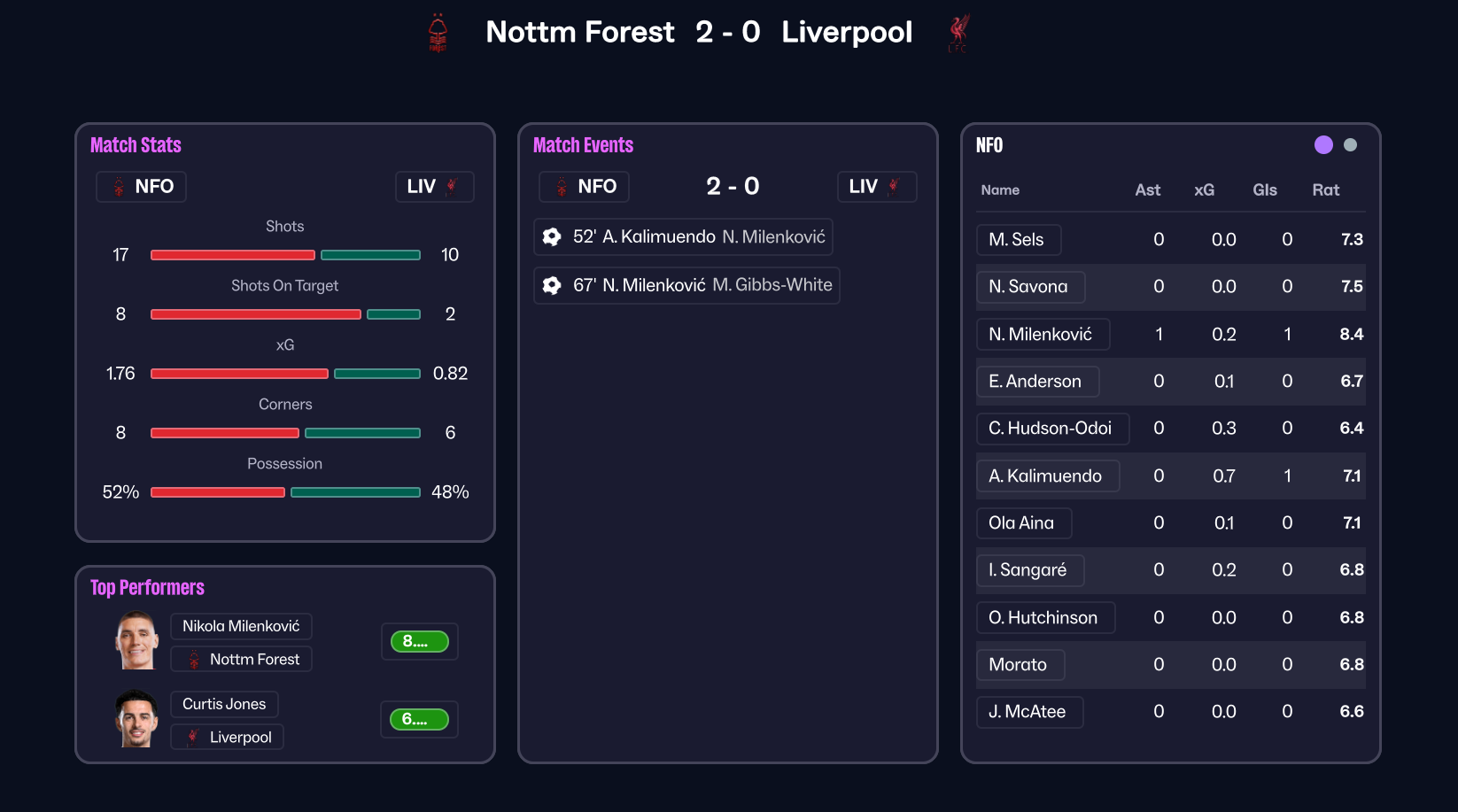The height and width of the screenshot is (812, 1458).
Task: Open Curtis Jones's green rating badge
Action: click(419, 719)
